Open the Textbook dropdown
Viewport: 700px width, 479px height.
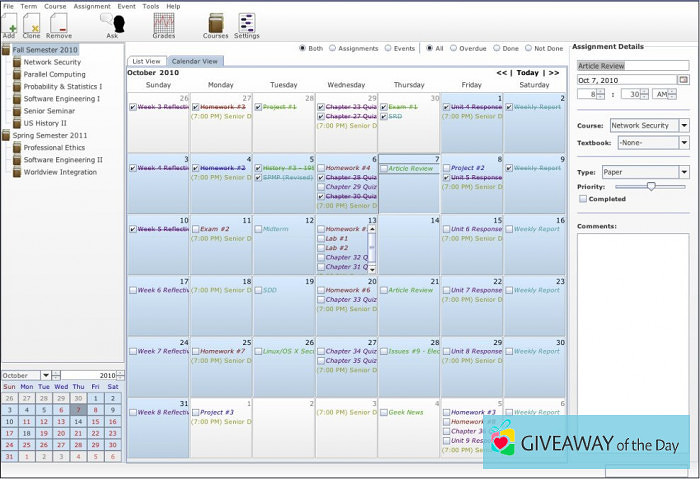pyautogui.click(x=684, y=142)
